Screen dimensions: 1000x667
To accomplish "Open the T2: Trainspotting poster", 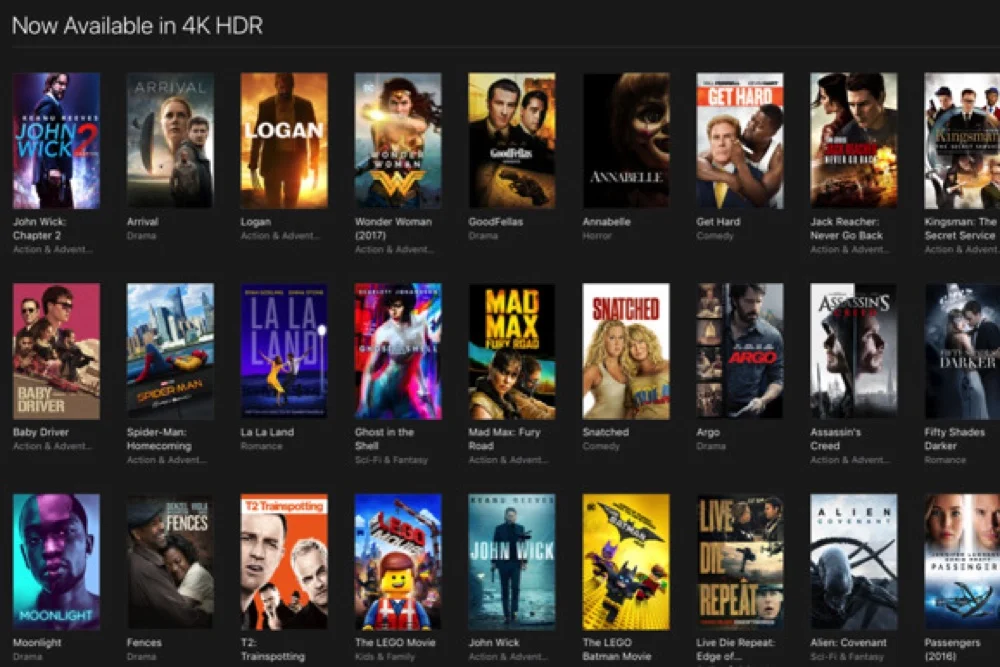I will (x=284, y=562).
